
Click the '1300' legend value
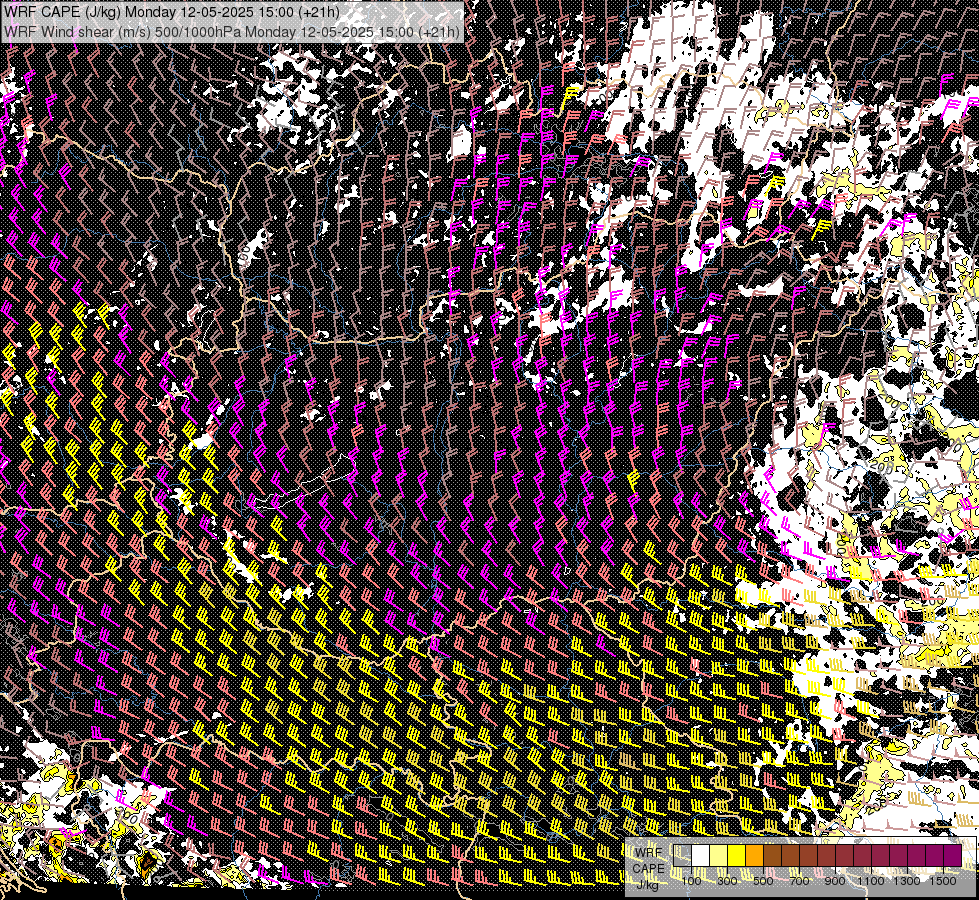[x=907, y=881]
